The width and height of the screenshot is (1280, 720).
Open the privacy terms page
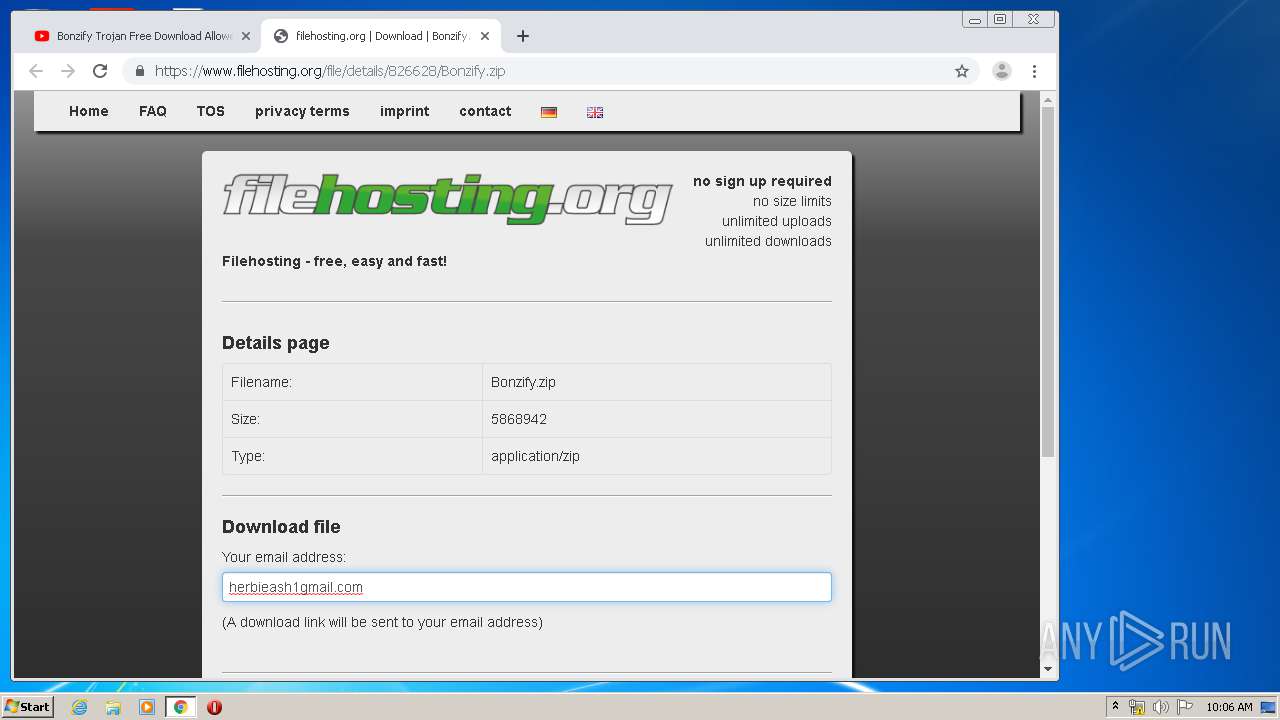coord(302,111)
